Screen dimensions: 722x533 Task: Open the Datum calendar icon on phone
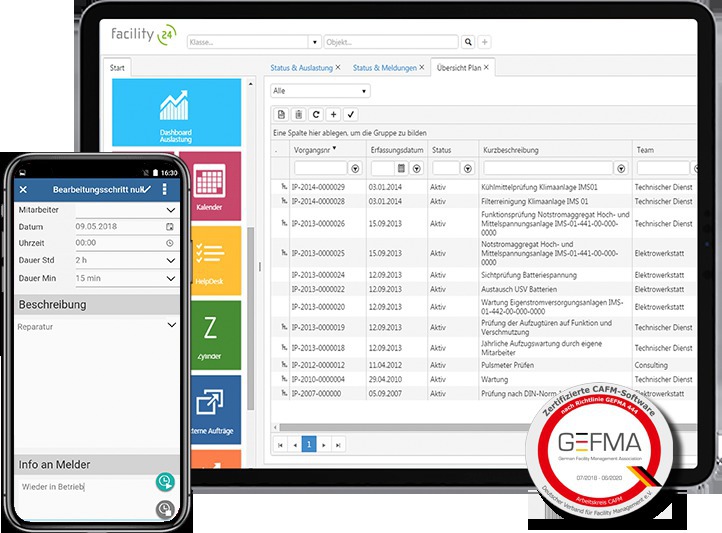point(169,226)
